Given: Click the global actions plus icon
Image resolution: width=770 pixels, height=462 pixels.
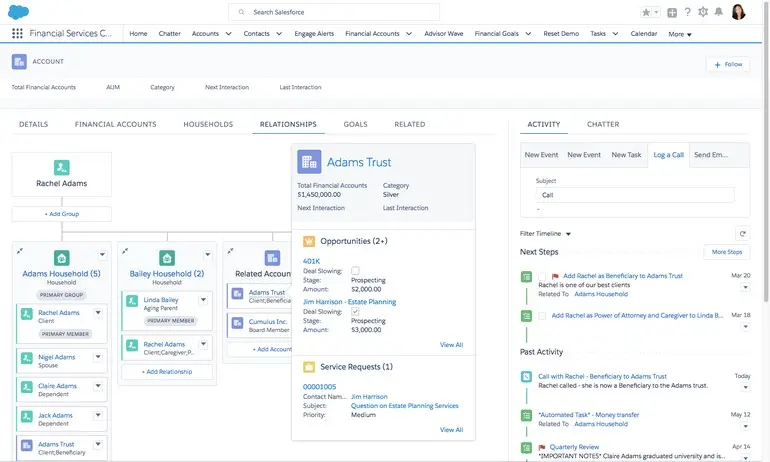Looking at the screenshot, I should click(672, 12).
